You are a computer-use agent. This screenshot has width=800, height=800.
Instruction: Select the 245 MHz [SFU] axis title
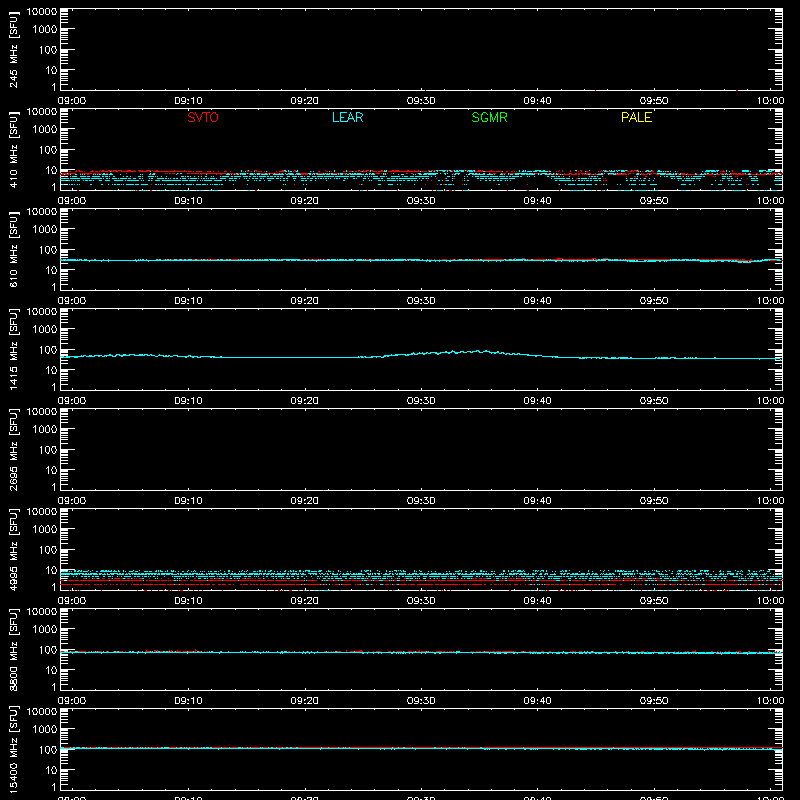[13, 49]
